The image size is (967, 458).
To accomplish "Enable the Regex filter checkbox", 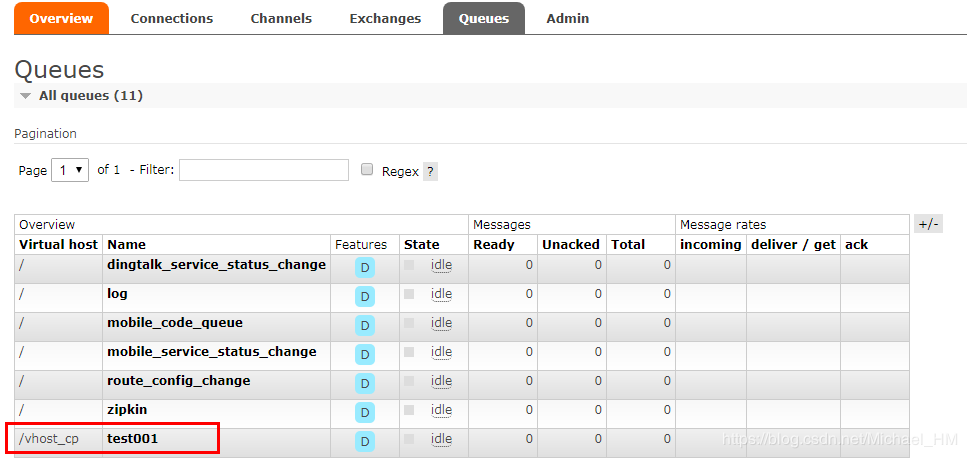I will pos(367,170).
